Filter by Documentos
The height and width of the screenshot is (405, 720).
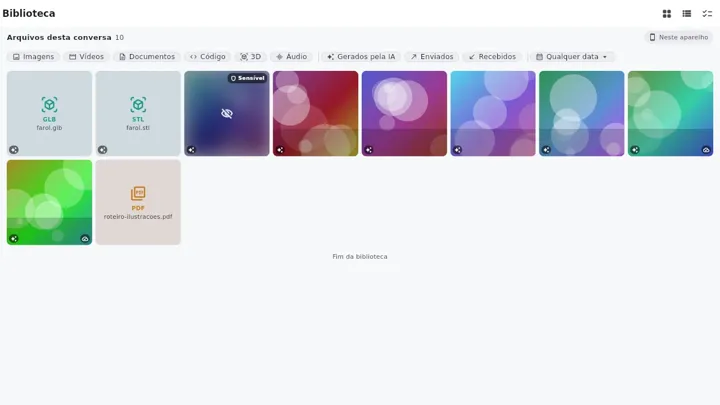147,56
